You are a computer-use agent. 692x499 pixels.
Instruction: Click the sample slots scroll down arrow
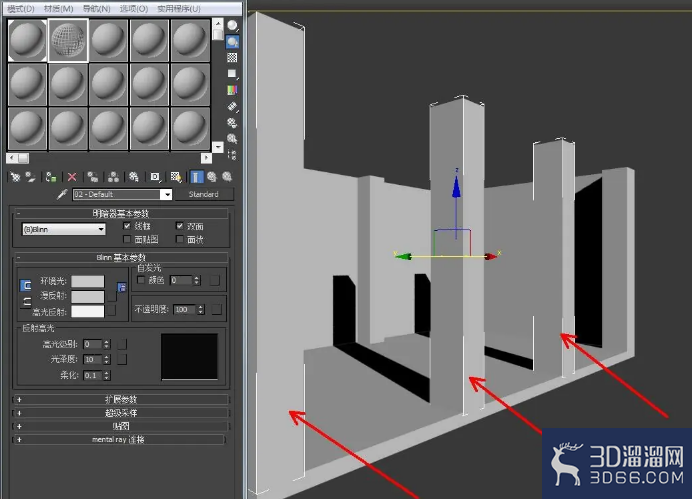[218, 147]
